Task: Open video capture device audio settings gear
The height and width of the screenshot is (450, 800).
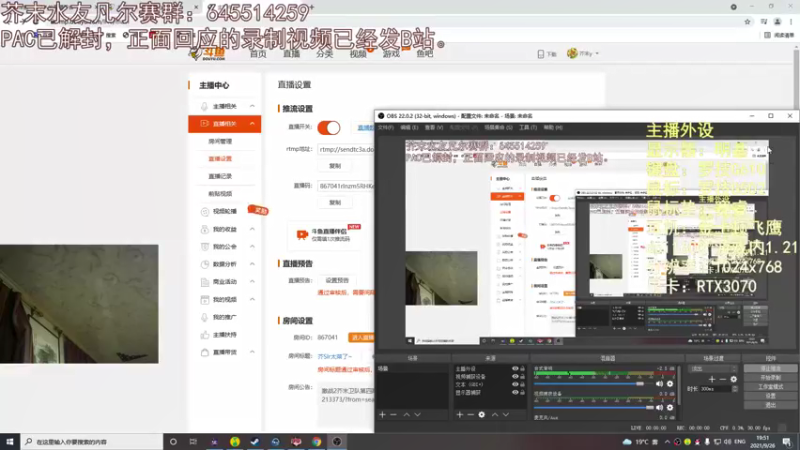Action: [x=670, y=408]
